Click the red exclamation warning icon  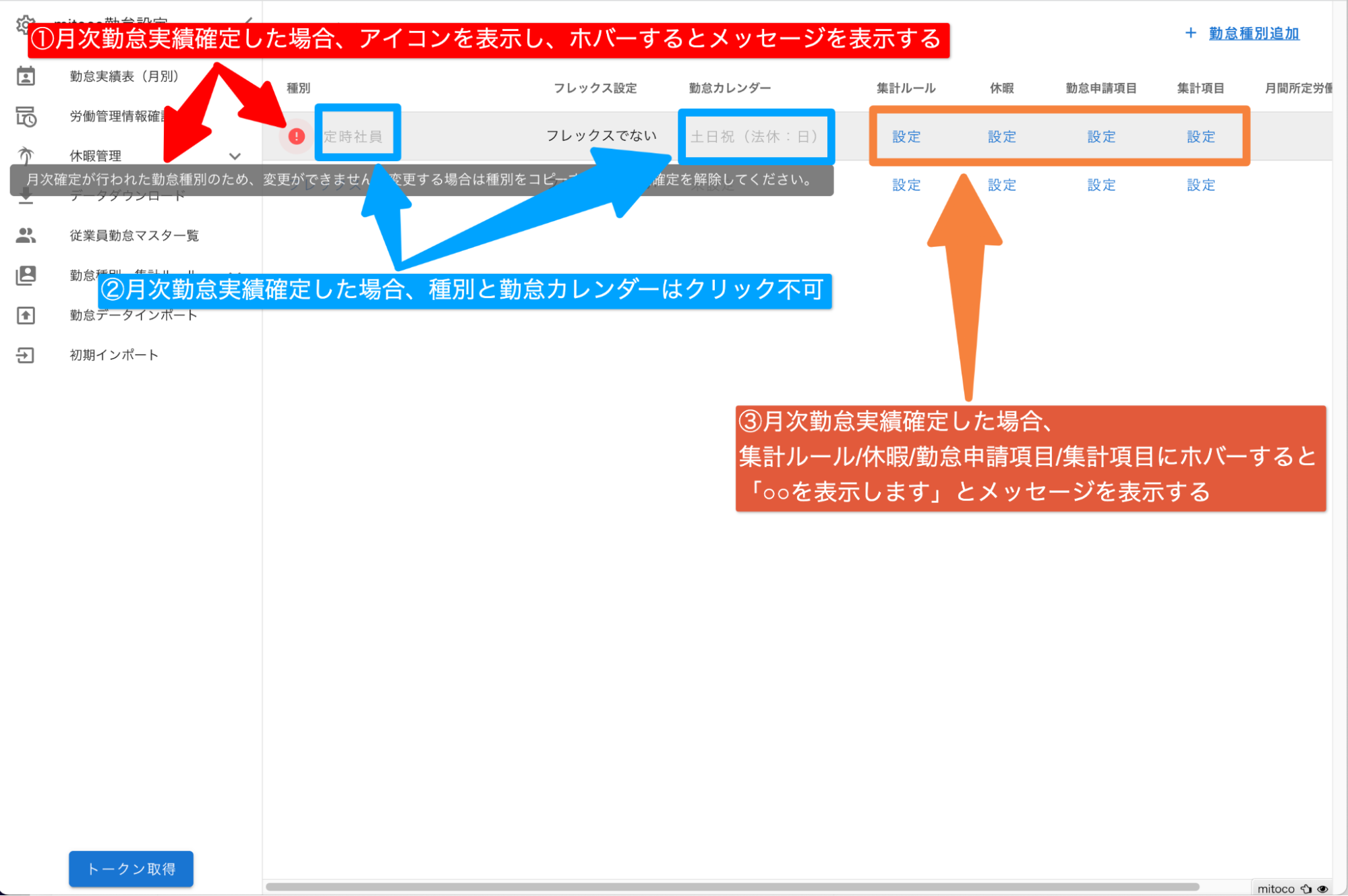point(296,136)
